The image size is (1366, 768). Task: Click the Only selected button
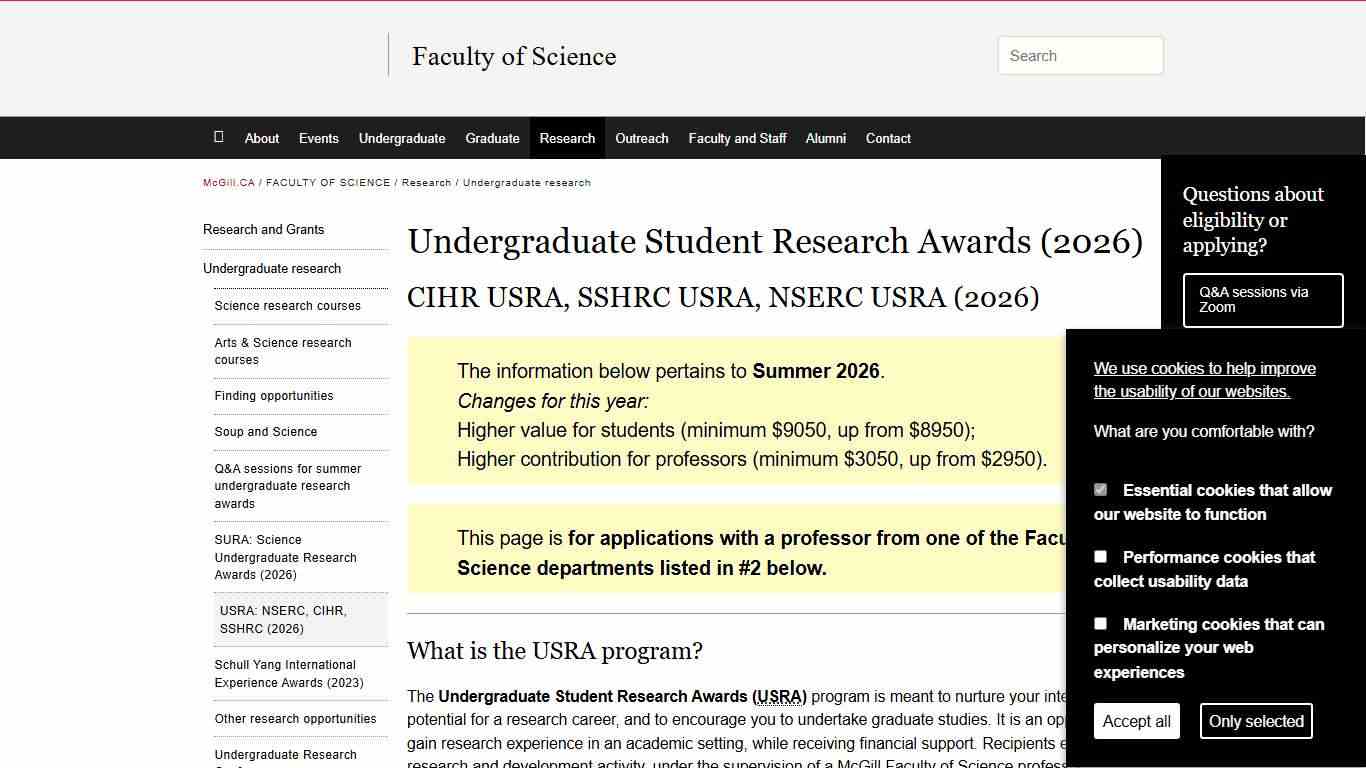[1256, 720]
